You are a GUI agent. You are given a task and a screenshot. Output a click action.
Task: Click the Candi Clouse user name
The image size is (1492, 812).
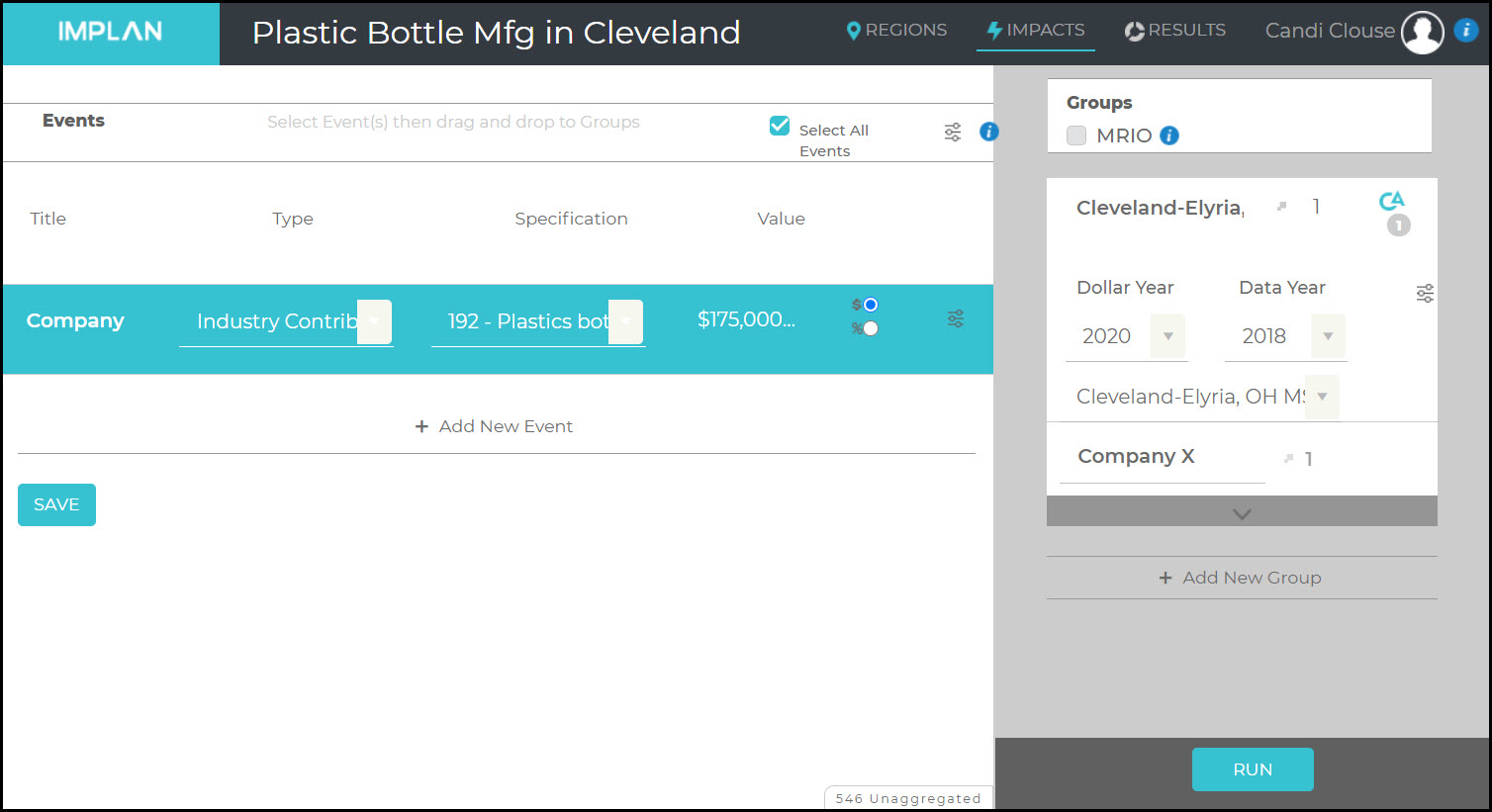(1330, 31)
